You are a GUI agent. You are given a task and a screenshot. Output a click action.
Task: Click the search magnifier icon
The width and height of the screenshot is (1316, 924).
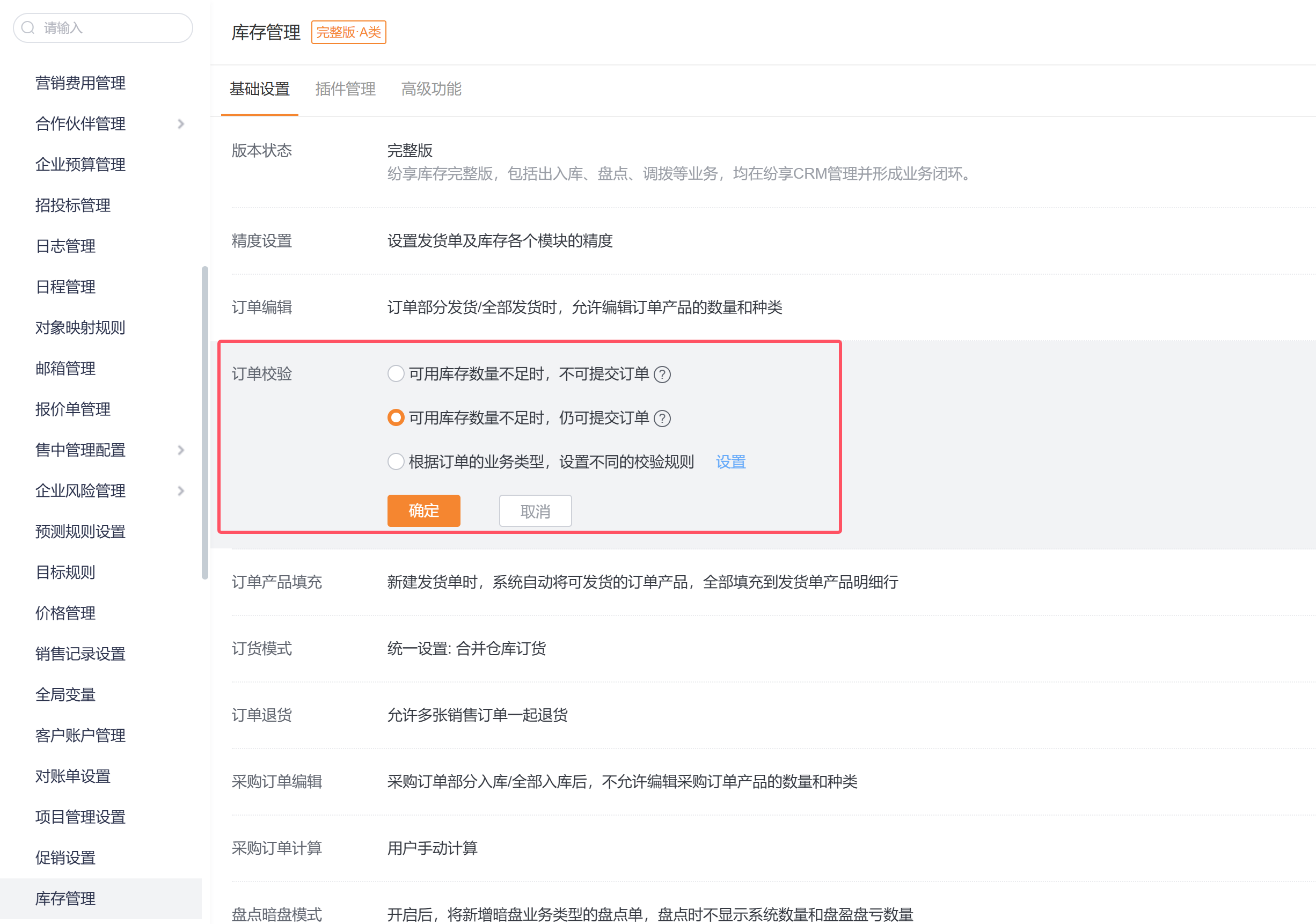point(28,27)
